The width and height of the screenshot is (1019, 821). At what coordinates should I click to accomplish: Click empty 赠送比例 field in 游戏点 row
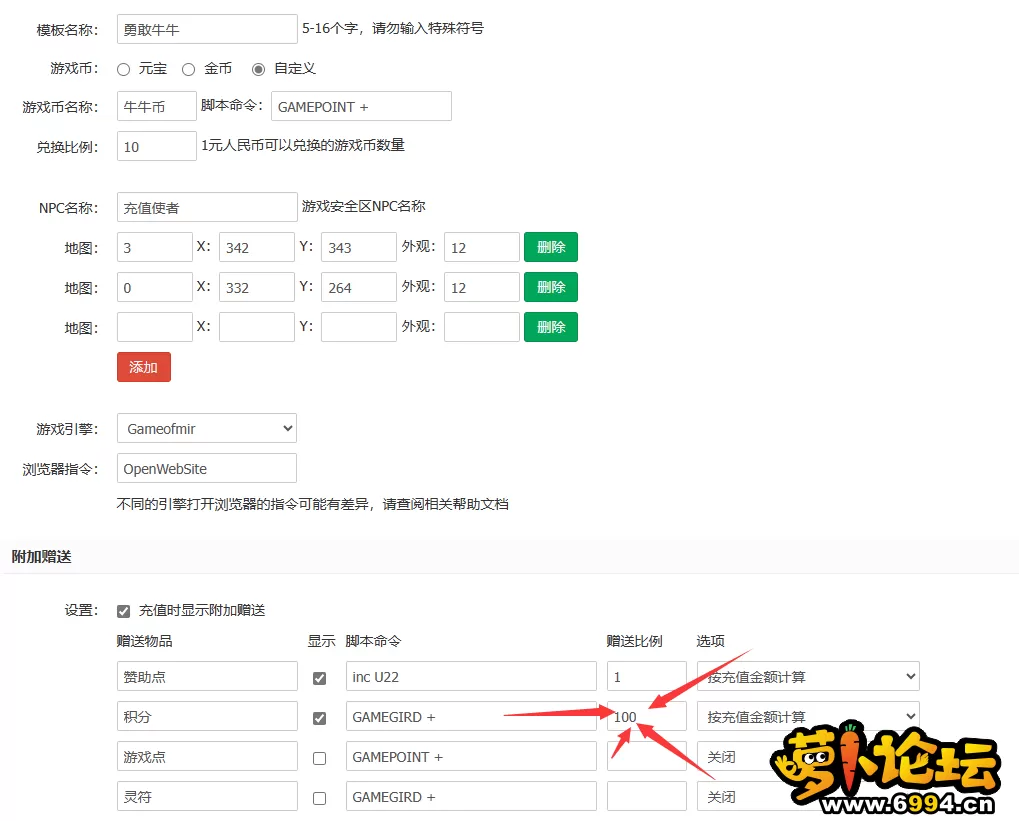click(647, 756)
